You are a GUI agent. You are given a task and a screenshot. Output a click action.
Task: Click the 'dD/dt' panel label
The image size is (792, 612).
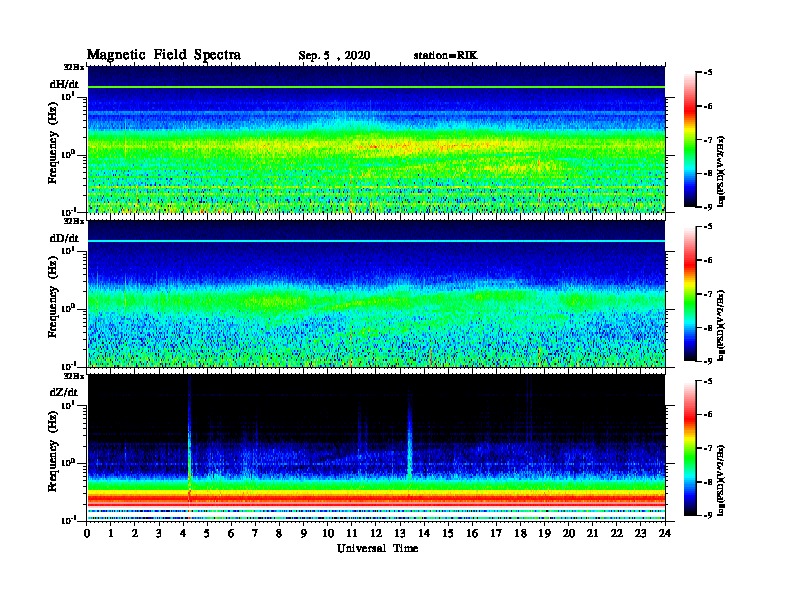point(64,238)
